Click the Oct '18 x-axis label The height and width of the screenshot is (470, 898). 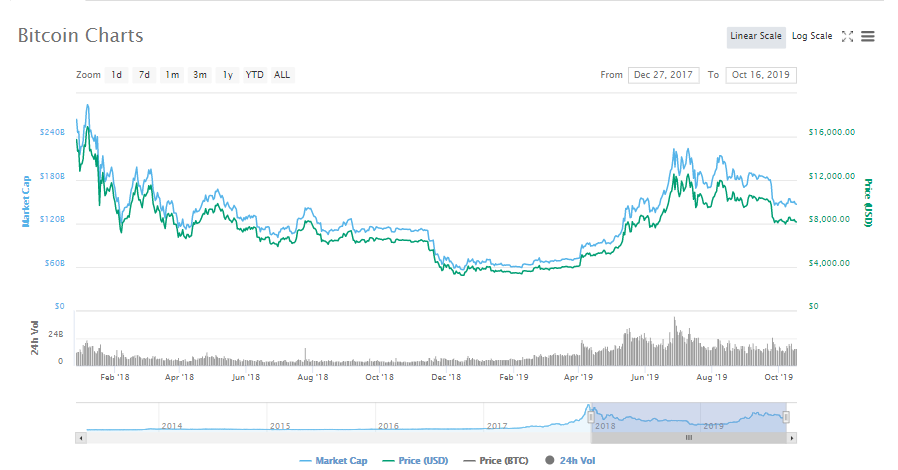point(380,377)
